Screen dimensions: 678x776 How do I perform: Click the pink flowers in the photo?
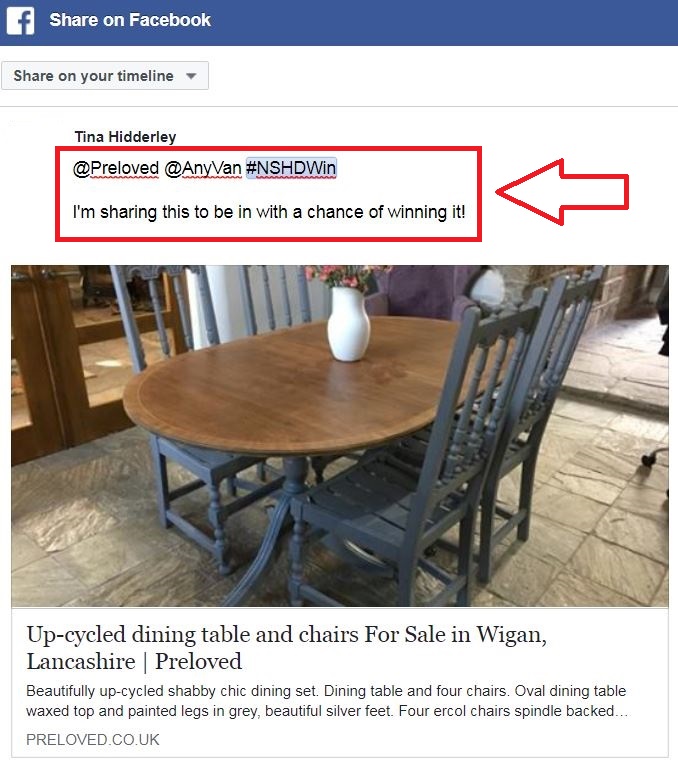coord(344,276)
